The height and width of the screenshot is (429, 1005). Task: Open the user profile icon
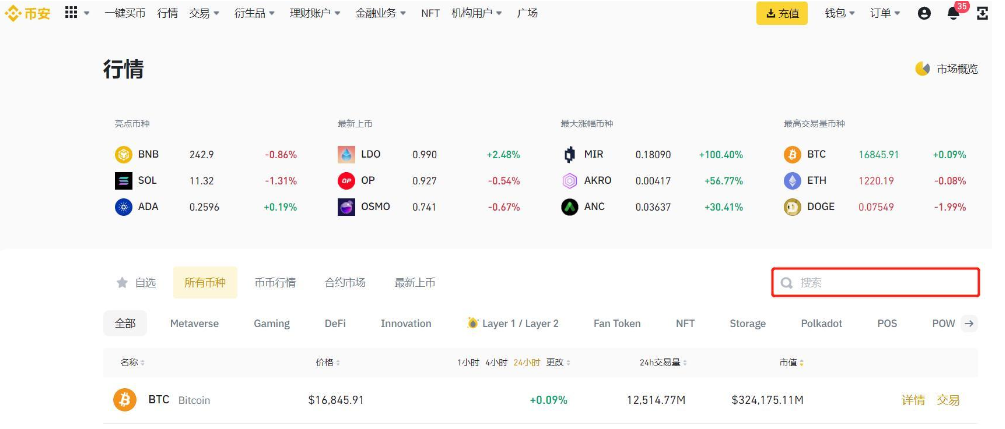pos(924,13)
